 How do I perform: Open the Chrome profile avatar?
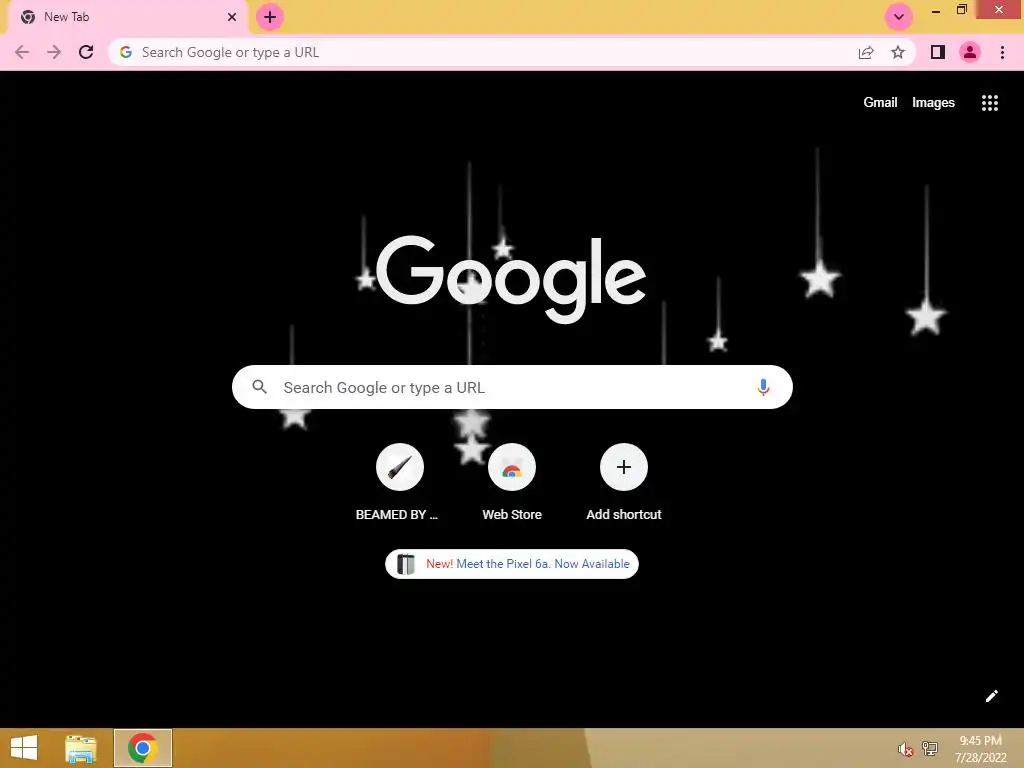(x=970, y=52)
